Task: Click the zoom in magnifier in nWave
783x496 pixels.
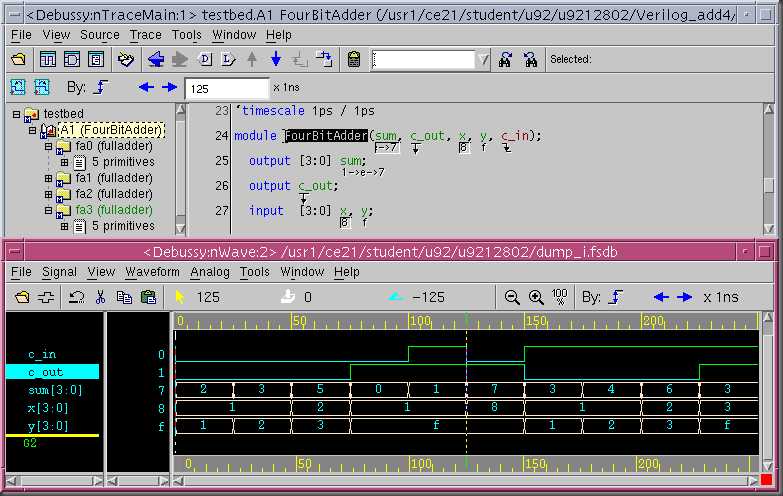Action: tap(536, 297)
